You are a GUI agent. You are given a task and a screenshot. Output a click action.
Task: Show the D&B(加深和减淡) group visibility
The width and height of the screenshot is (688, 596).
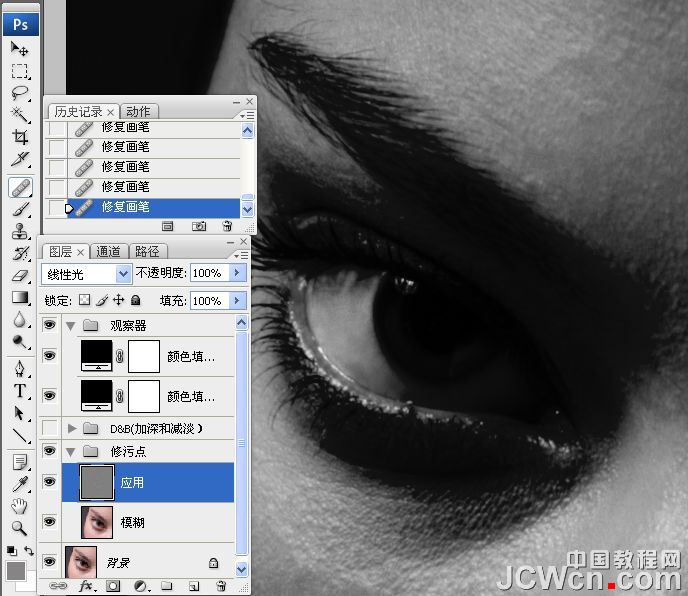(x=51, y=428)
